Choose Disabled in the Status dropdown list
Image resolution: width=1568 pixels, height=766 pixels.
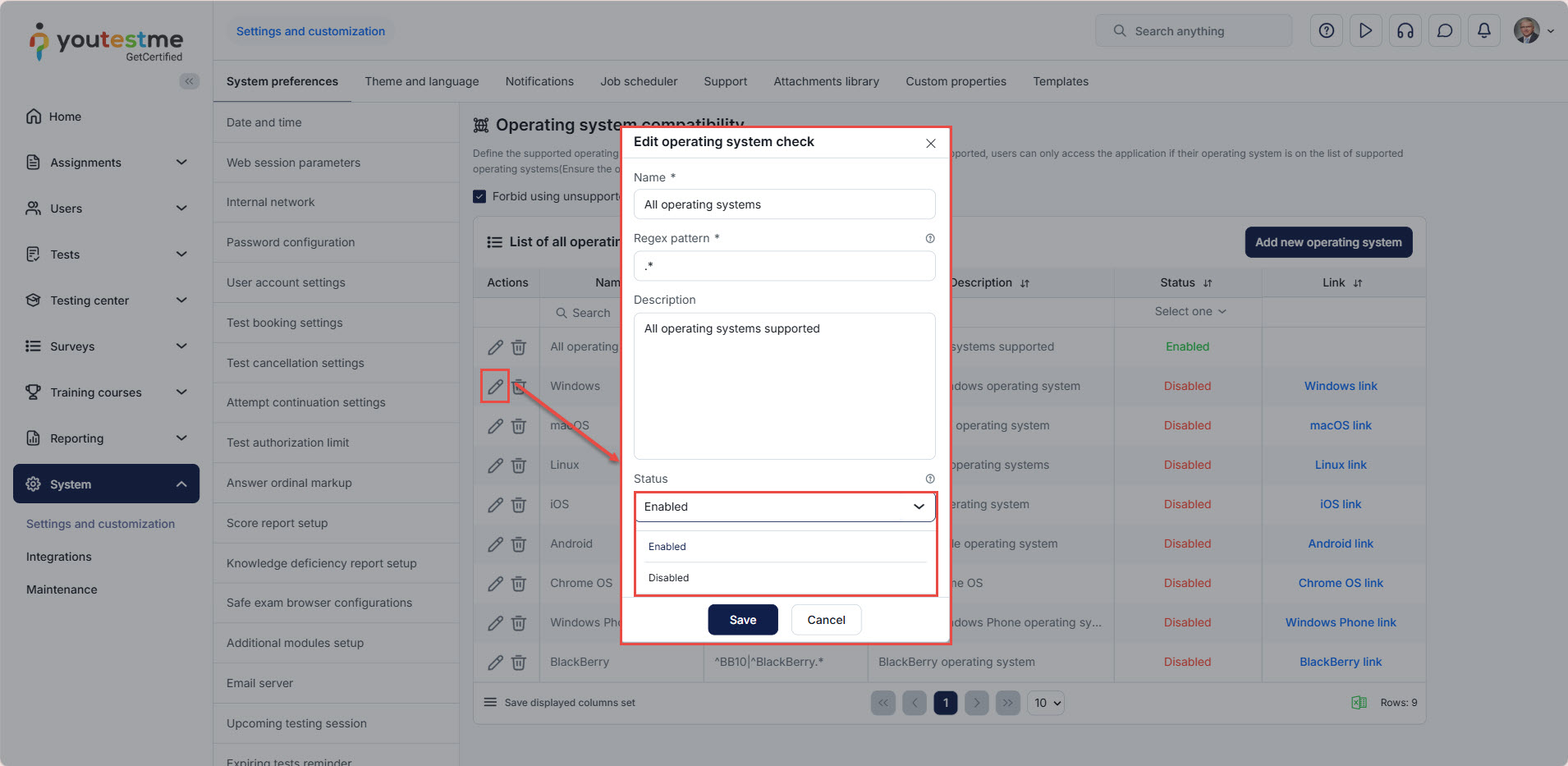click(669, 578)
